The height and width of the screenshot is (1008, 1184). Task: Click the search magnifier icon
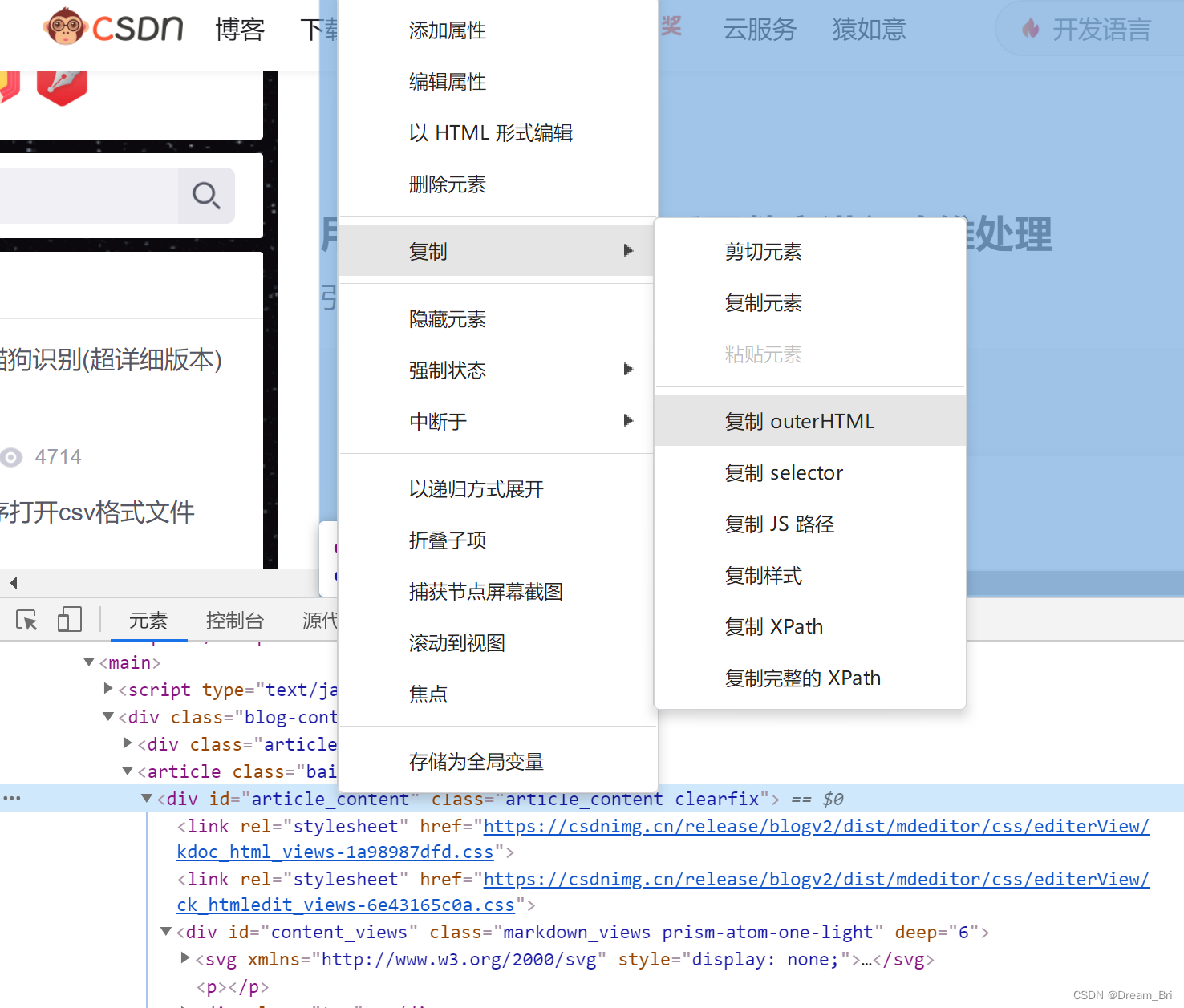(x=206, y=196)
